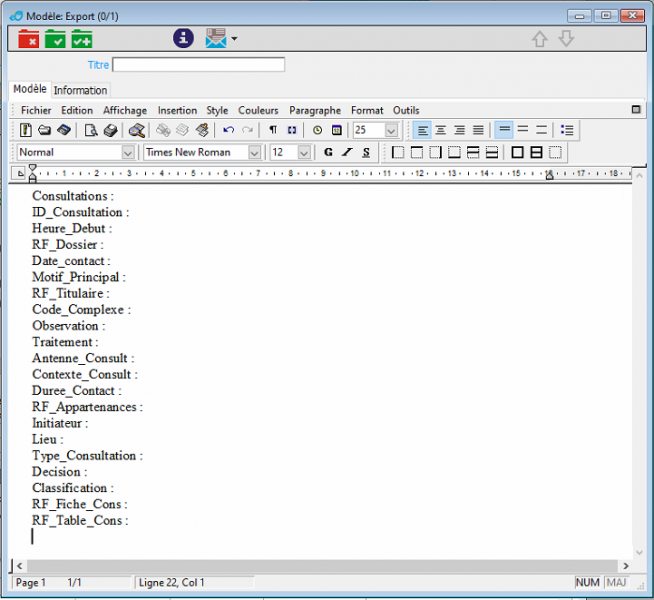Screen dimensions: 654x600
Task: Click the open file folder icon
Action: click(x=45, y=130)
